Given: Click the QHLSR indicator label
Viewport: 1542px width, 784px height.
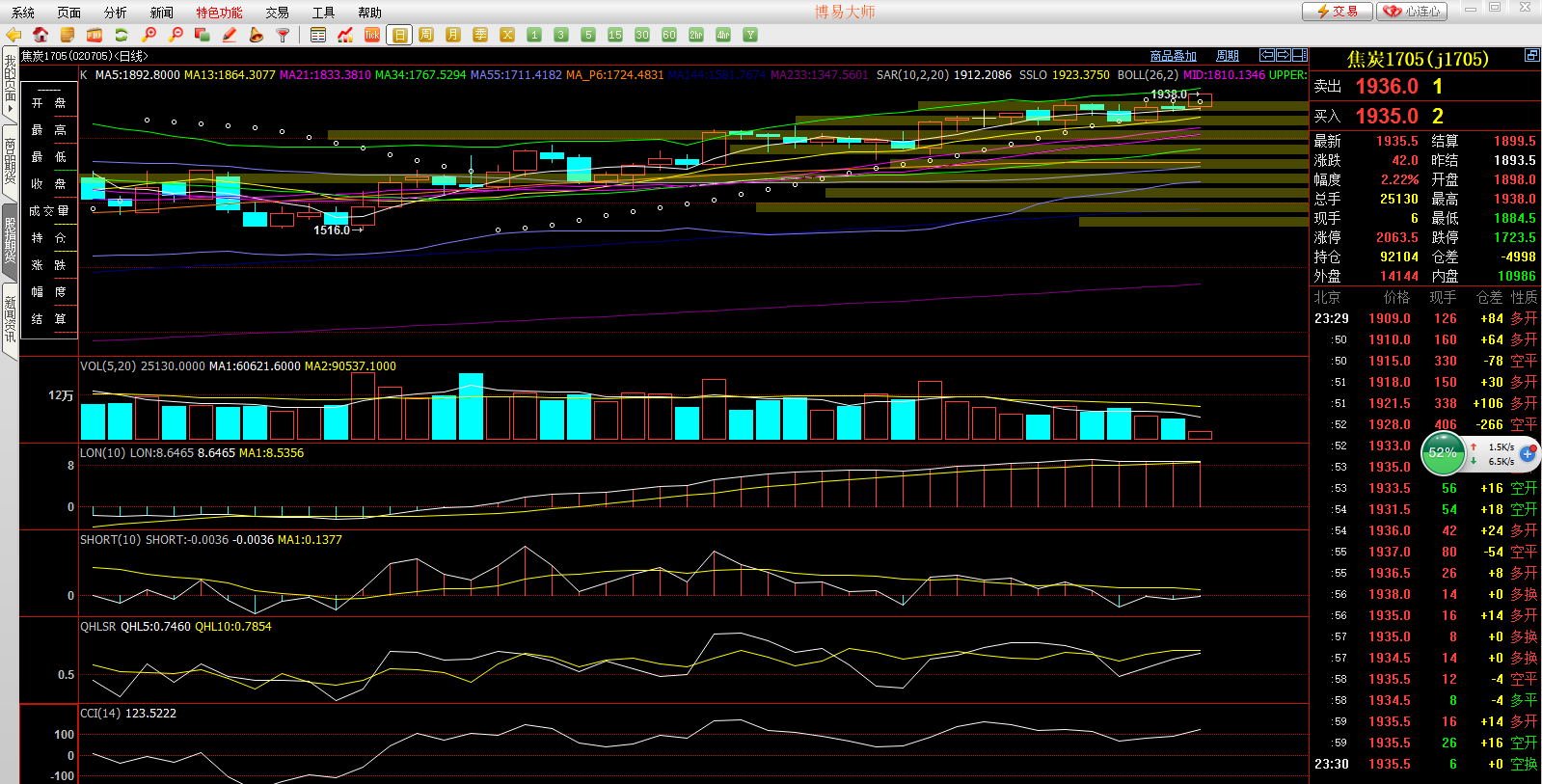Looking at the screenshot, I should (x=97, y=626).
